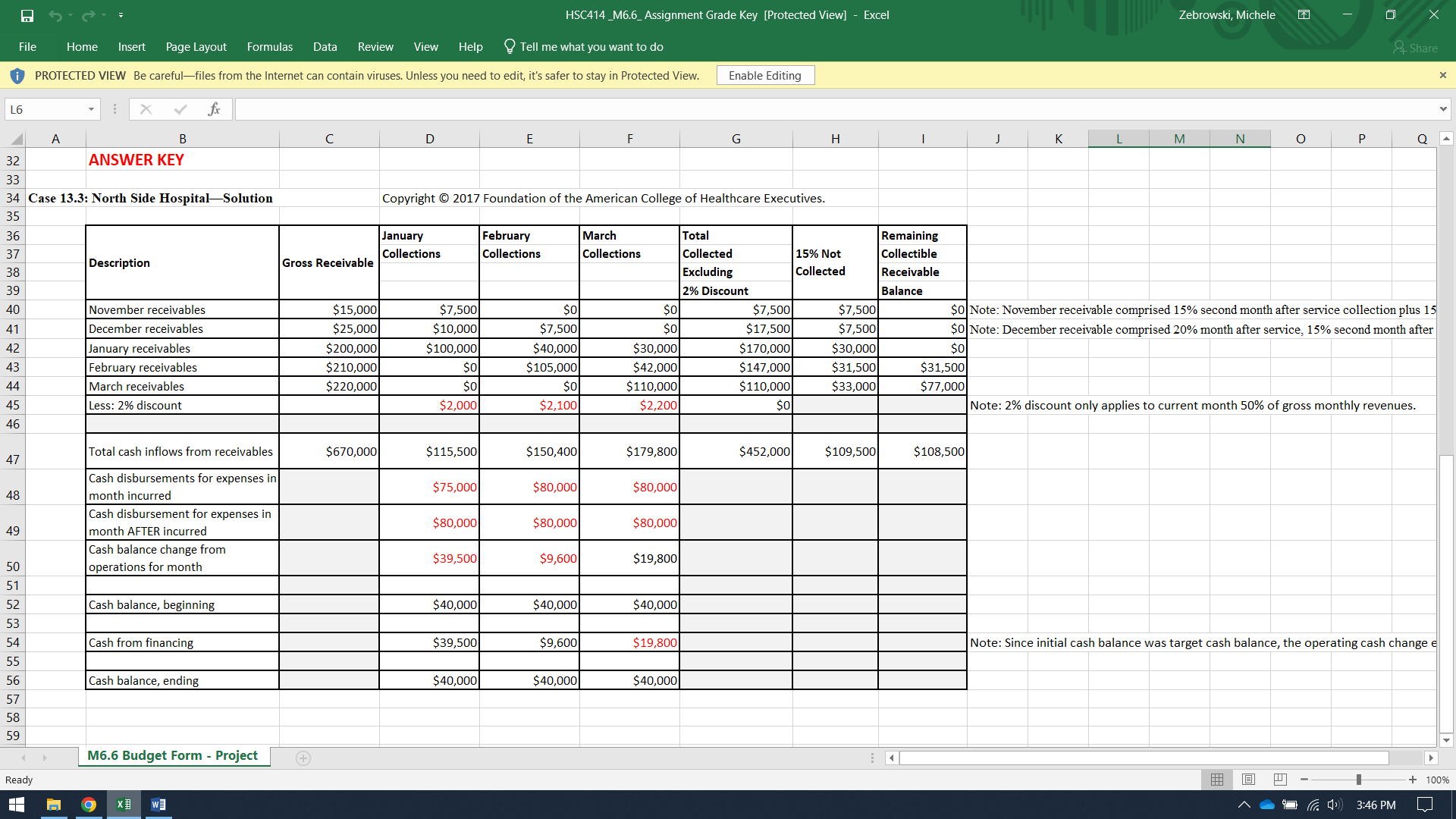Open the Action Center notifications icon
The image size is (1456, 819).
pos(1425,805)
